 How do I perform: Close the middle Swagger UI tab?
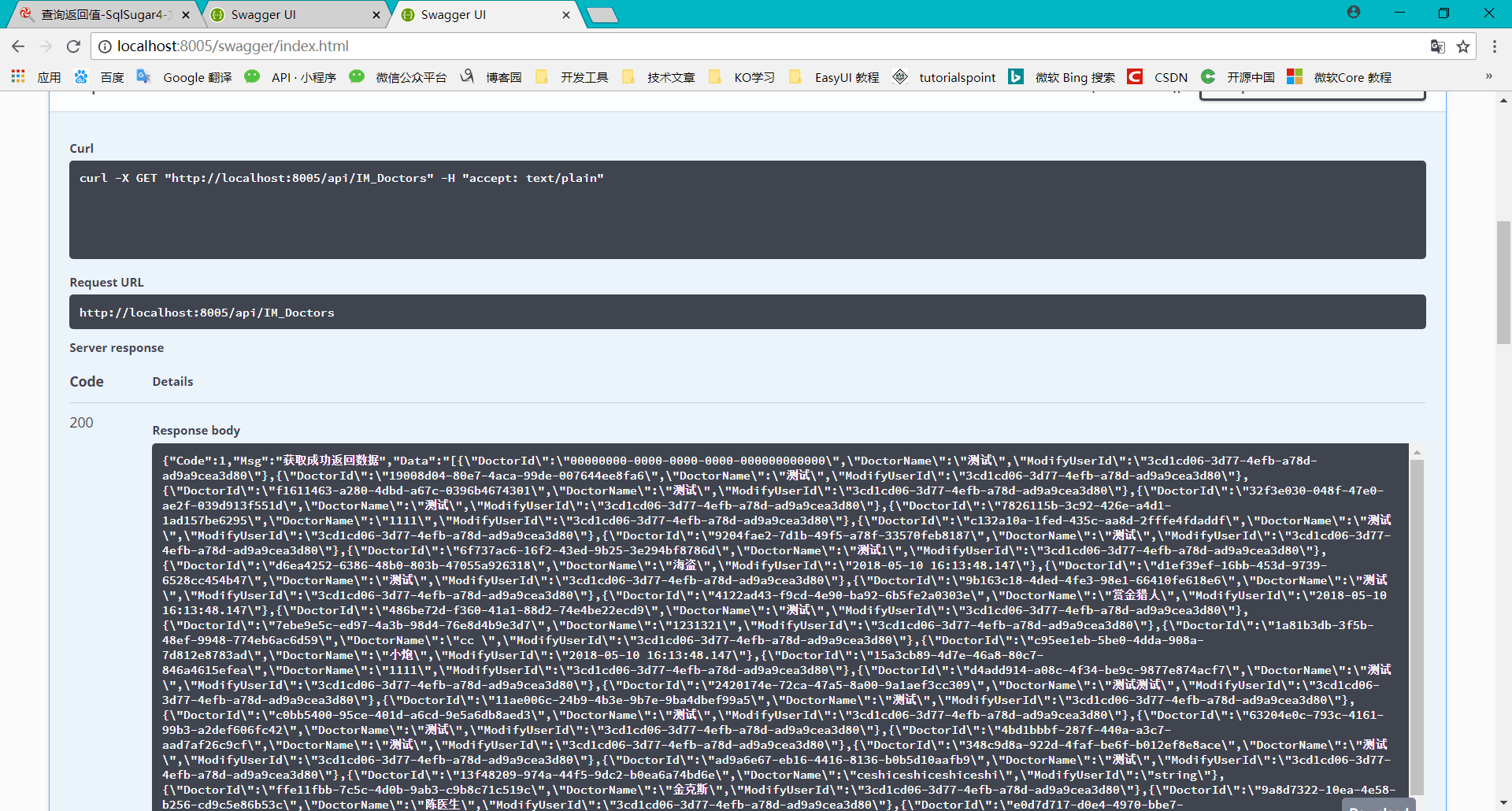click(x=376, y=15)
